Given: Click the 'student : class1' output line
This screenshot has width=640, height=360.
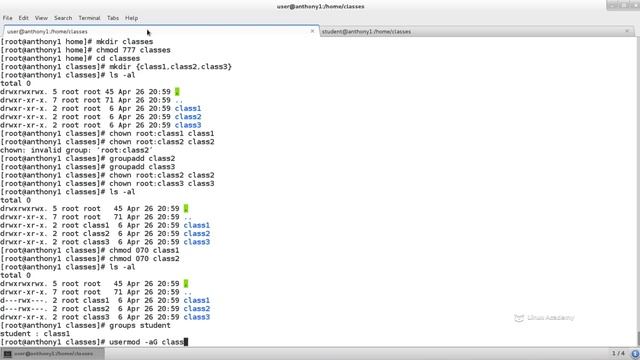Looking at the screenshot, I should click(35, 334).
